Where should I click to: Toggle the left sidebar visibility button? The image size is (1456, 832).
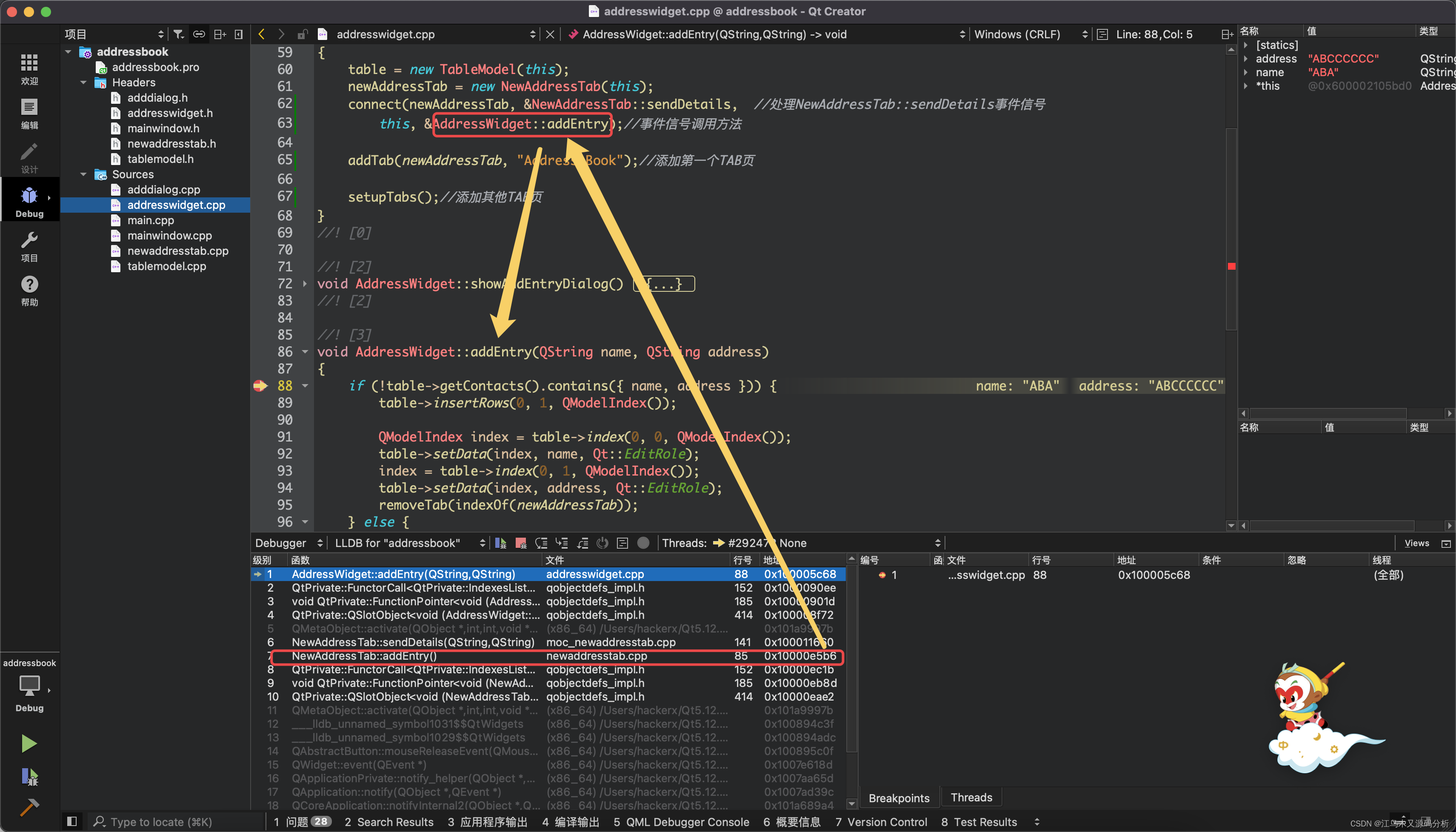pyautogui.click(x=72, y=821)
